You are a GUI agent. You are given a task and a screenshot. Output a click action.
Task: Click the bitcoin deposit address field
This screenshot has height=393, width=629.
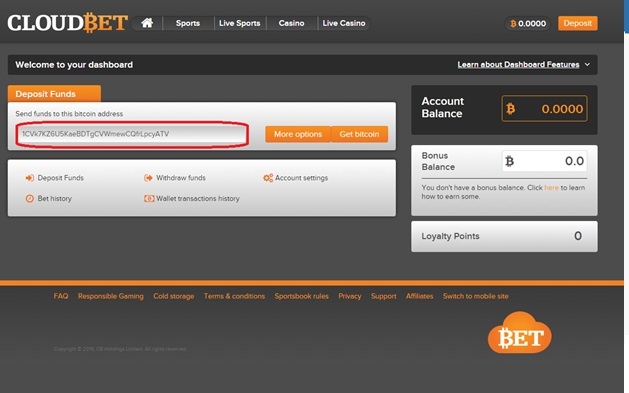click(132, 134)
